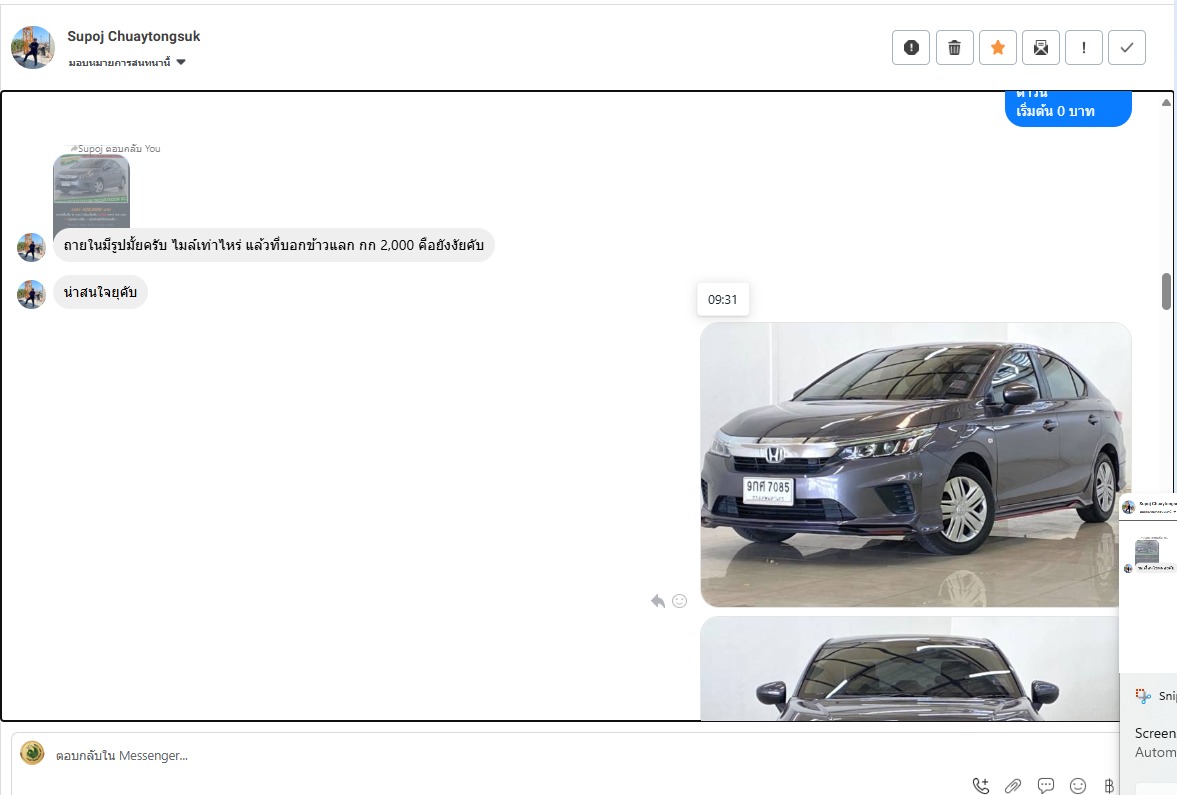Open emoji picker in reply toolbar

click(1078, 786)
